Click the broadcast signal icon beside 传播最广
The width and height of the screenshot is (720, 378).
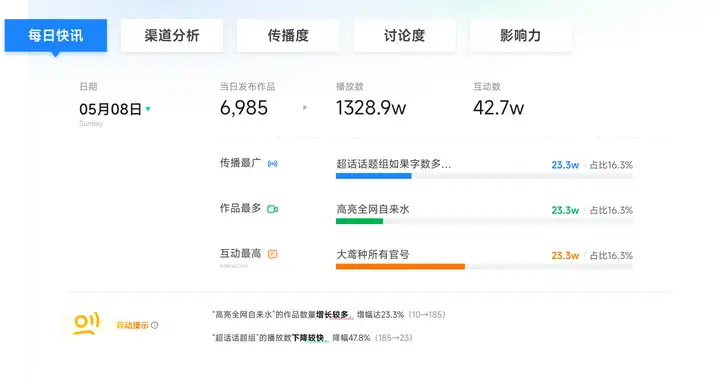pos(272,164)
